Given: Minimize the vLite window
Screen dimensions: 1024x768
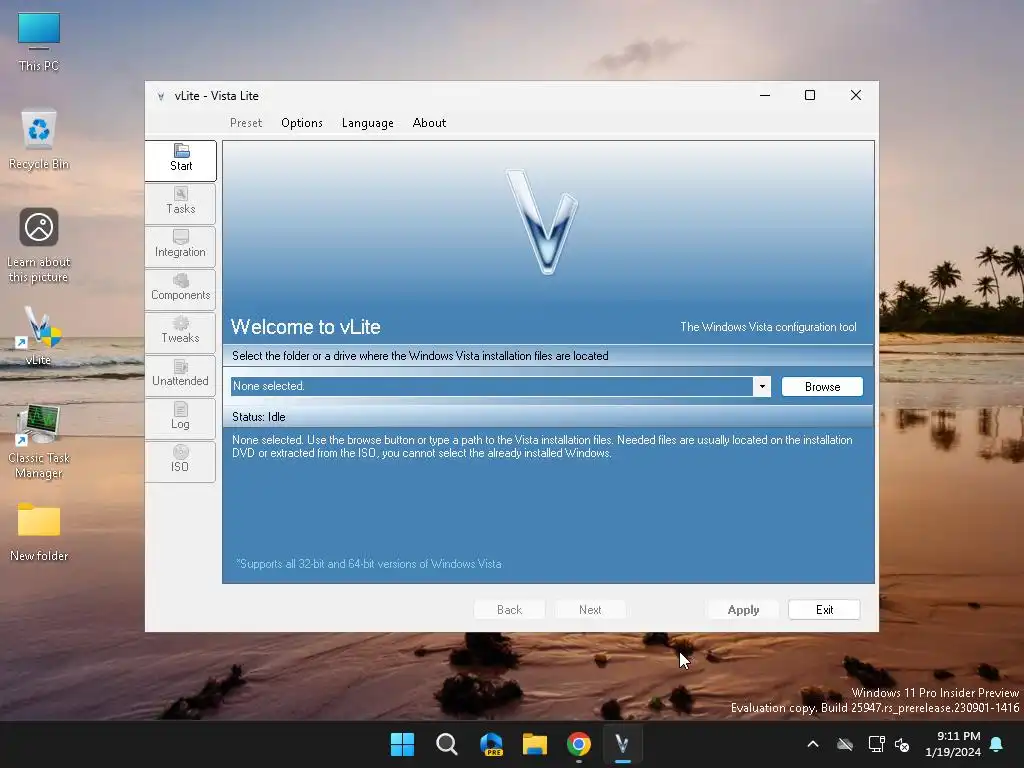Looking at the screenshot, I should point(765,95).
